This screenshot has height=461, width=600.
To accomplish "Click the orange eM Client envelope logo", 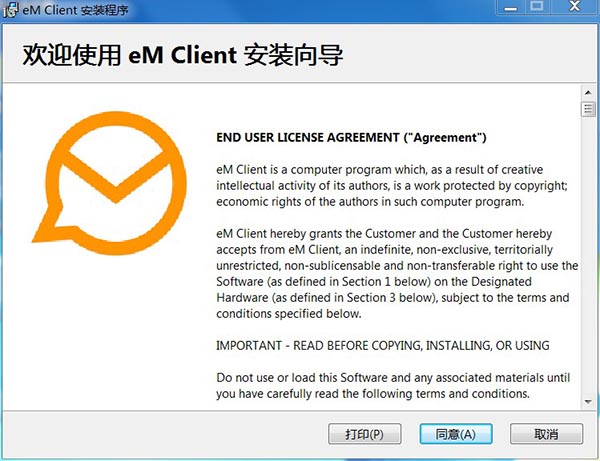I will coord(110,183).
